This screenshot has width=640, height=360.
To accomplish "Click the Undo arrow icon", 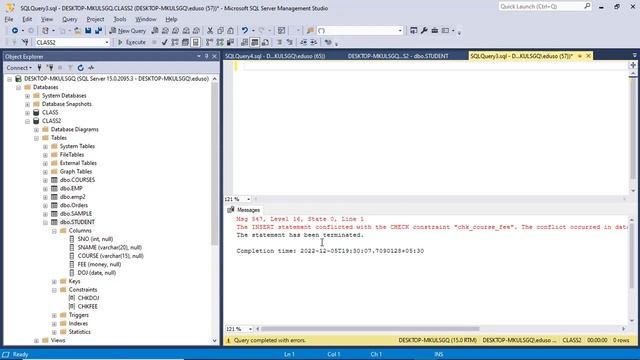I will click(x=244, y=31).
